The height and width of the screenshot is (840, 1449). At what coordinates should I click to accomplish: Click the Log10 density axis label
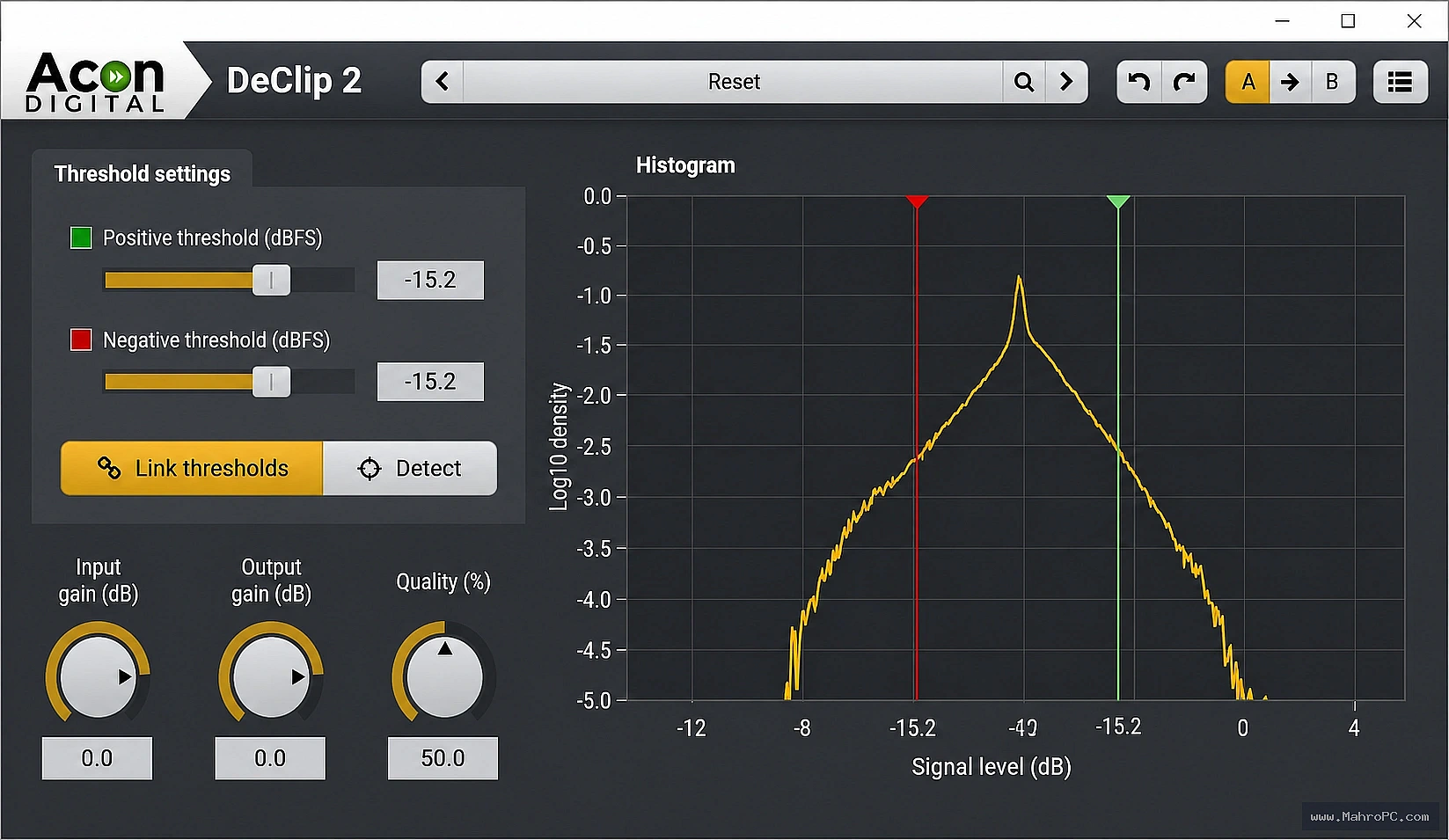click(559, 447)
